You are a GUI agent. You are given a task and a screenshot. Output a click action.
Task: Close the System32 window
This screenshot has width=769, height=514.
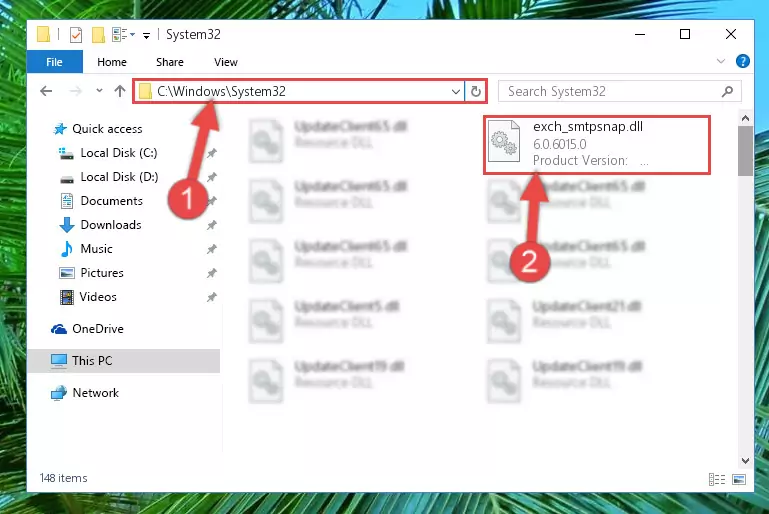pyautogui.click(x=731, y=34)
